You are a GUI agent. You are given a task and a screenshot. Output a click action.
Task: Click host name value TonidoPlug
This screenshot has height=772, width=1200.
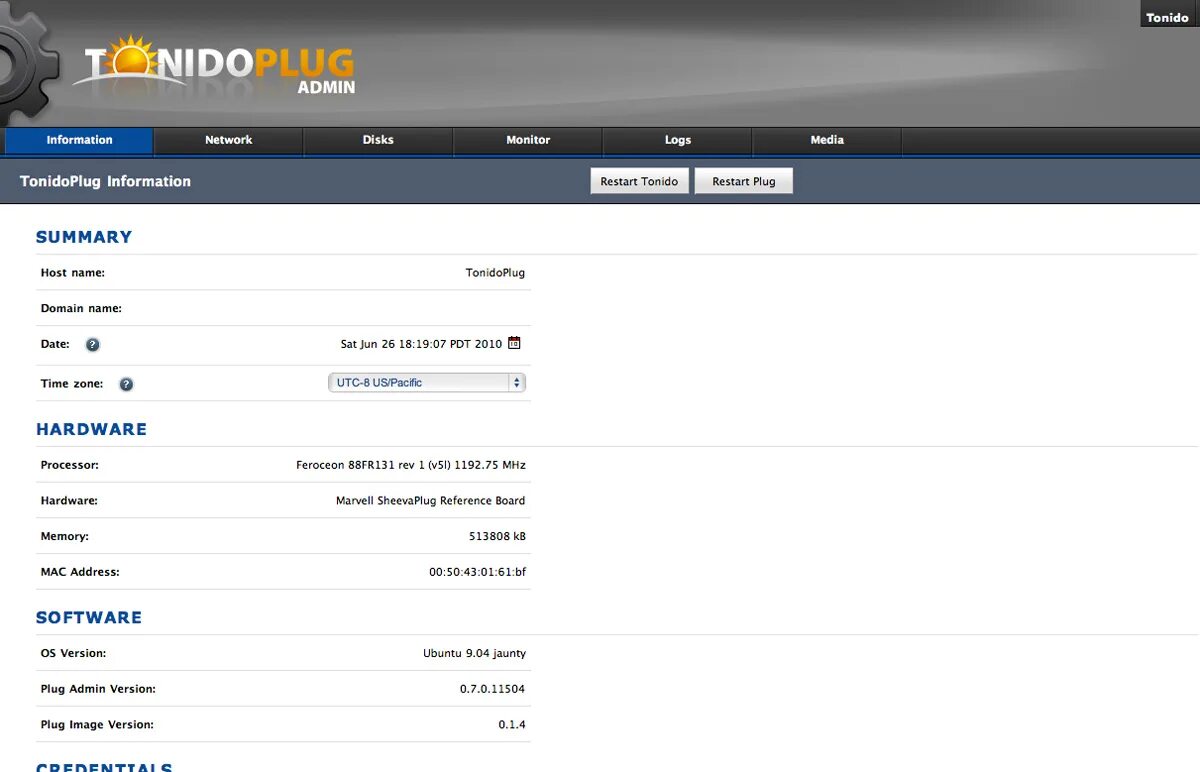pos(495,273)
